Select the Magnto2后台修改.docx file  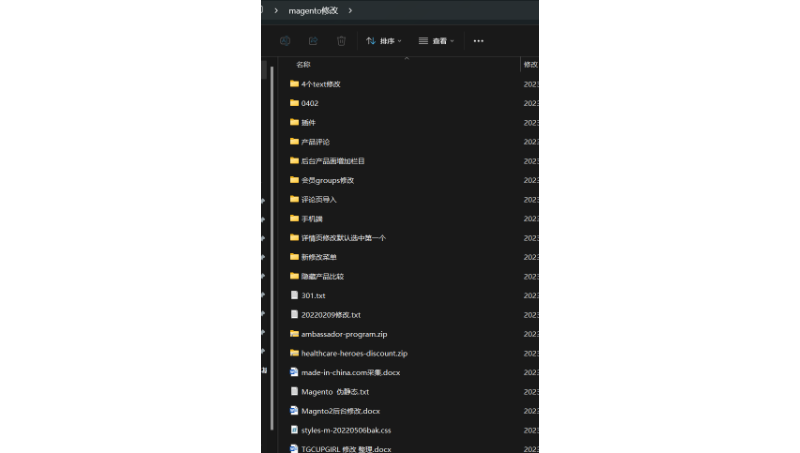pos(340,411)
